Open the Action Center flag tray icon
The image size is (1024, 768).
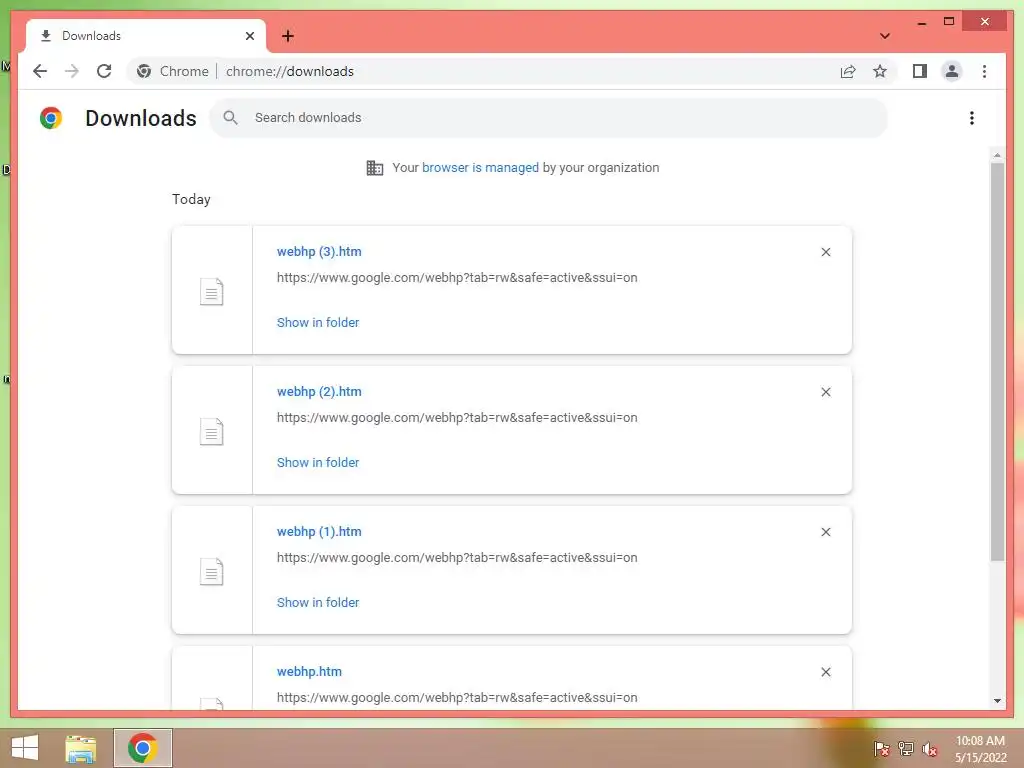[x=881, y=749]
